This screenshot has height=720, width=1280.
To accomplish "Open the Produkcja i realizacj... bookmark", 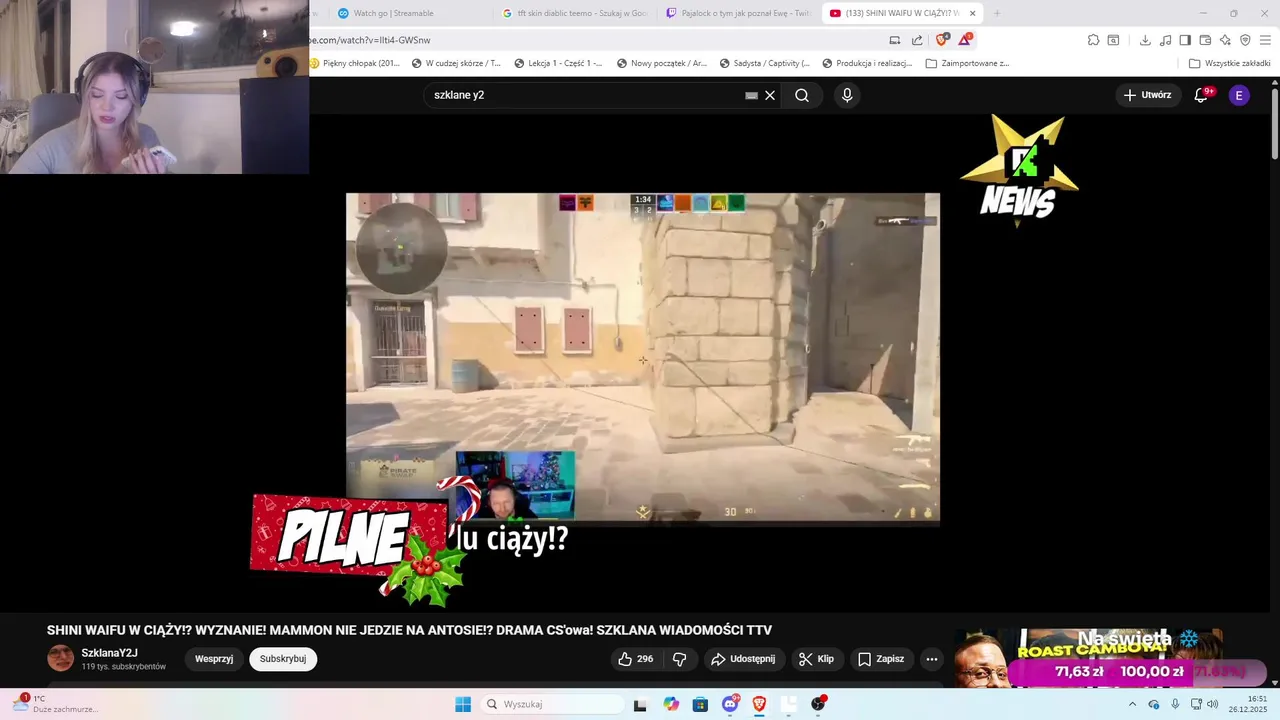I will [867, 63].
